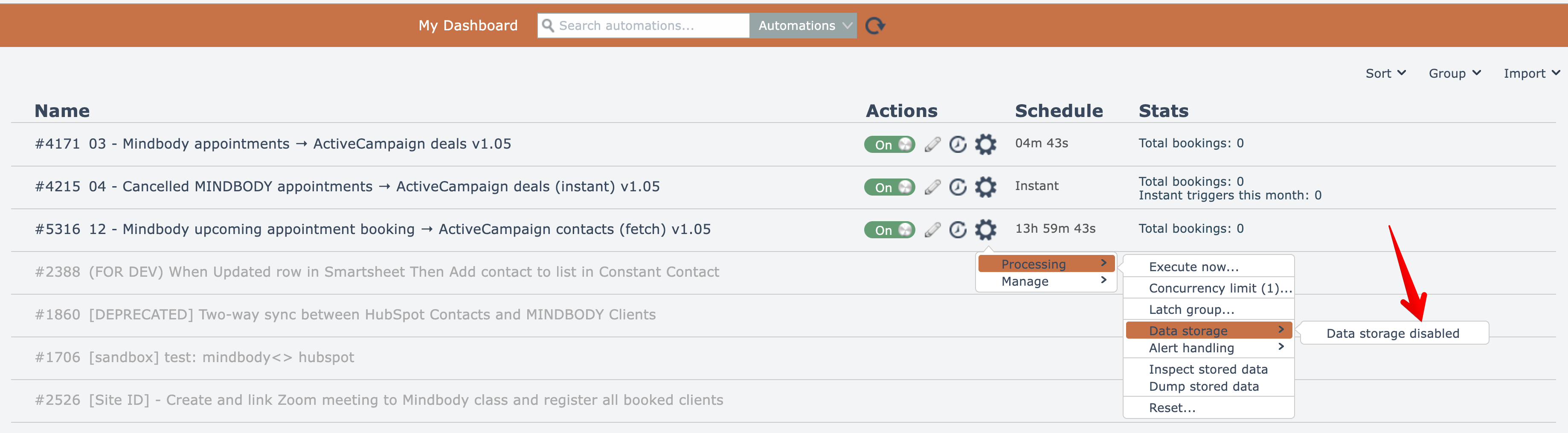Turn off the On switch for #4215
The width and height of the screenshot is (1568, 433).
click(x=889, y=187)
